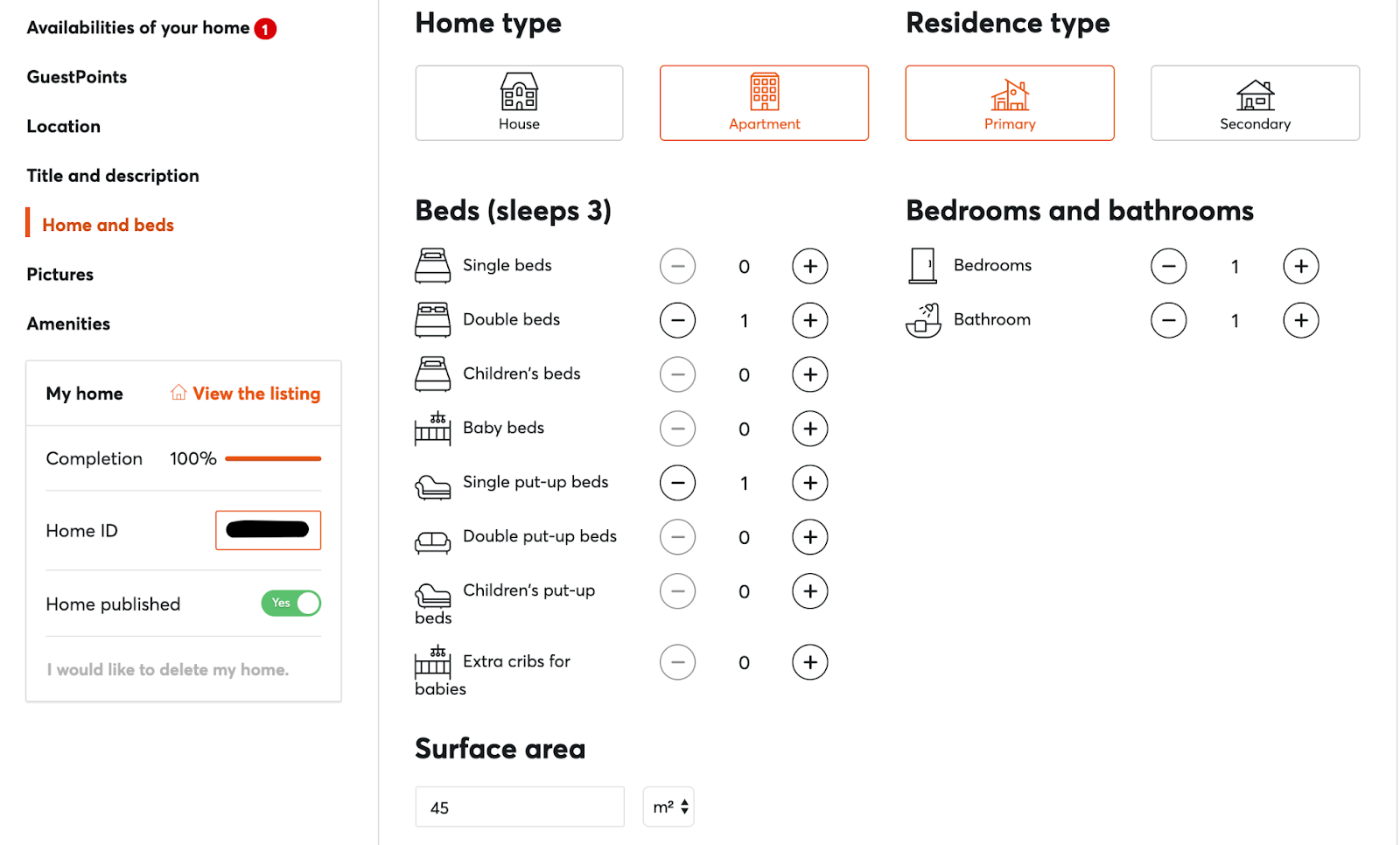
Task: Add one more Baby bed
Action: coord(809,429)
